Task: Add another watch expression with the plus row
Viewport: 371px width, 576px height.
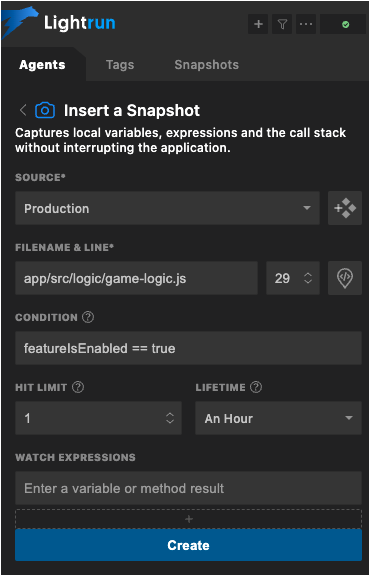Action: 188,519
